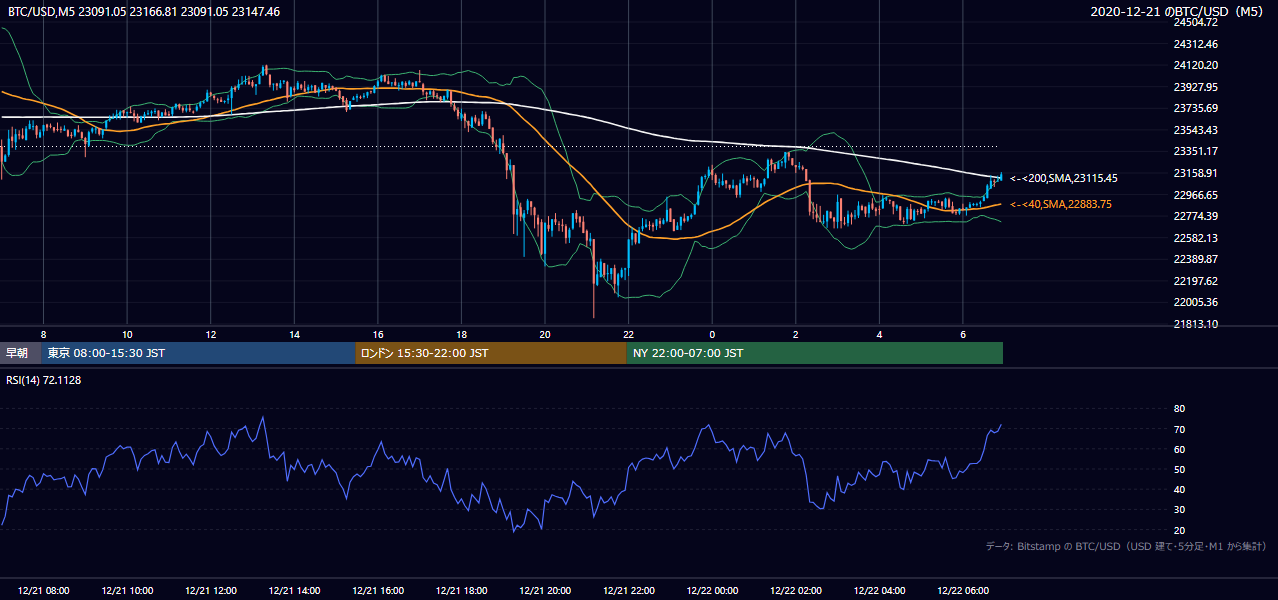The height and width of the screenshot is (600, 1278).
Task: Click hour label 12 under the price chart
Action: 211,334
